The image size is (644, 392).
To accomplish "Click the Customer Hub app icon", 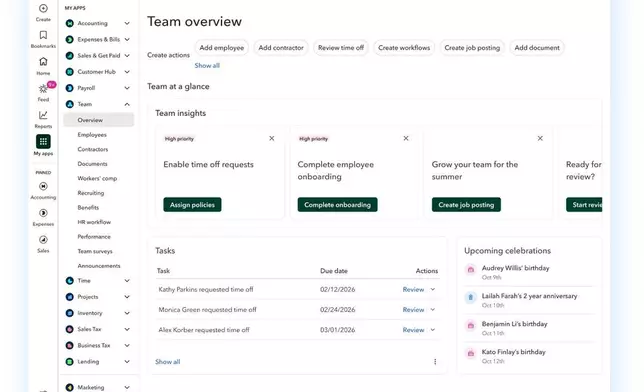I will (x=70, y=72).
